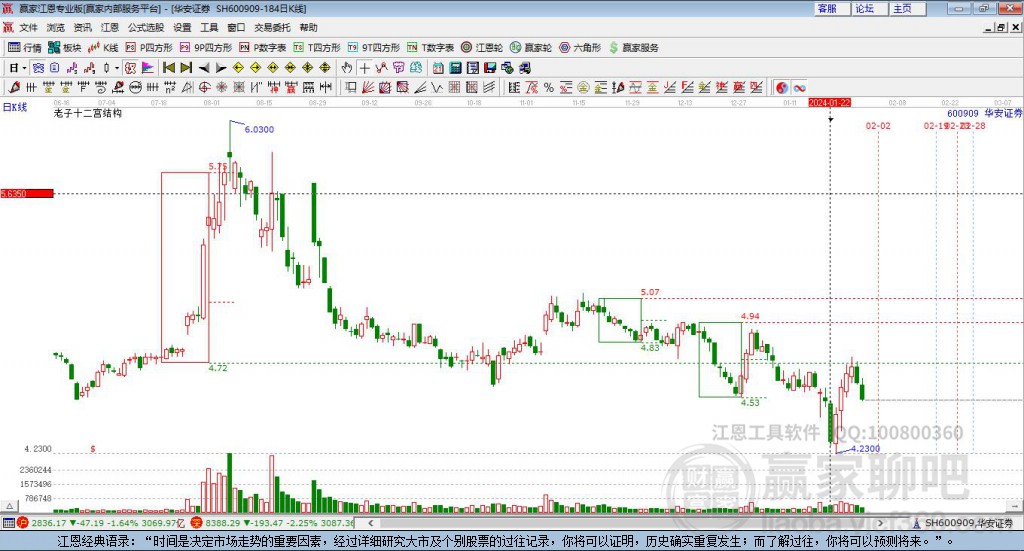The image size is (1024, 551).
Task: Open 赢家服务 with dollar icon
Action: (x=633, y=48)
